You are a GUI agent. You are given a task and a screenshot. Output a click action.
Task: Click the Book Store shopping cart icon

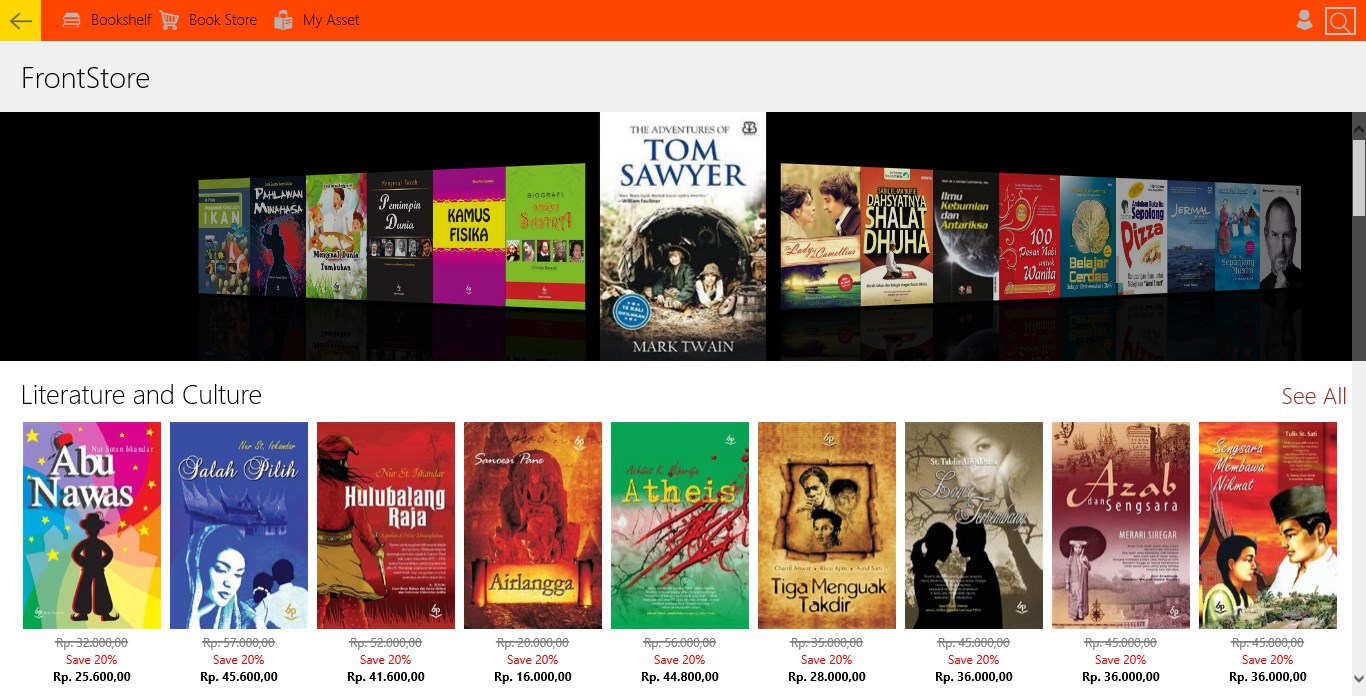click(x=170, y=20)
